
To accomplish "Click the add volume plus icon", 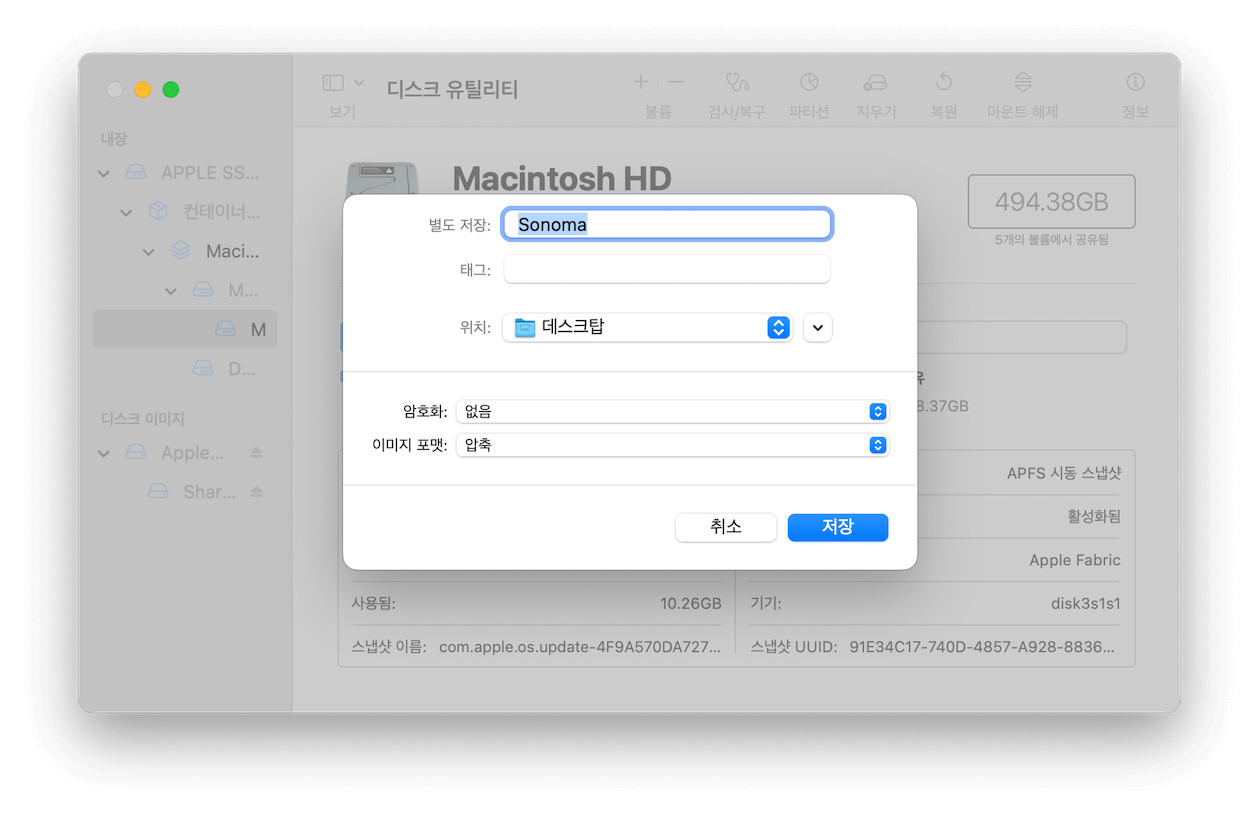I will [641, 82].
